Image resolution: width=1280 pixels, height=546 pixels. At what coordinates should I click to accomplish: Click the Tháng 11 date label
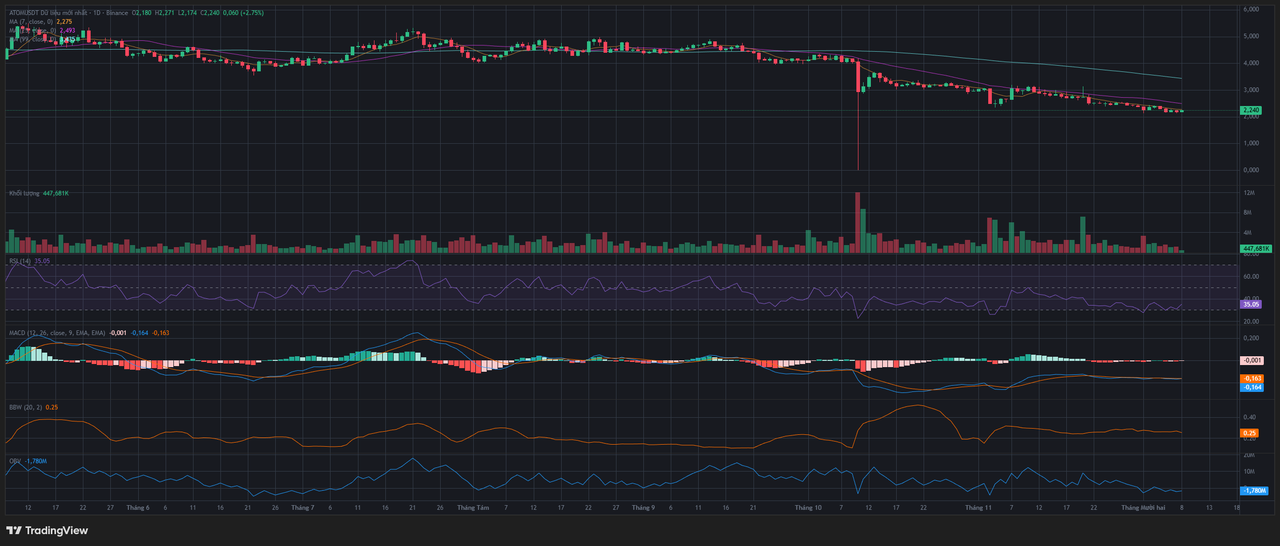click(979, 508)
